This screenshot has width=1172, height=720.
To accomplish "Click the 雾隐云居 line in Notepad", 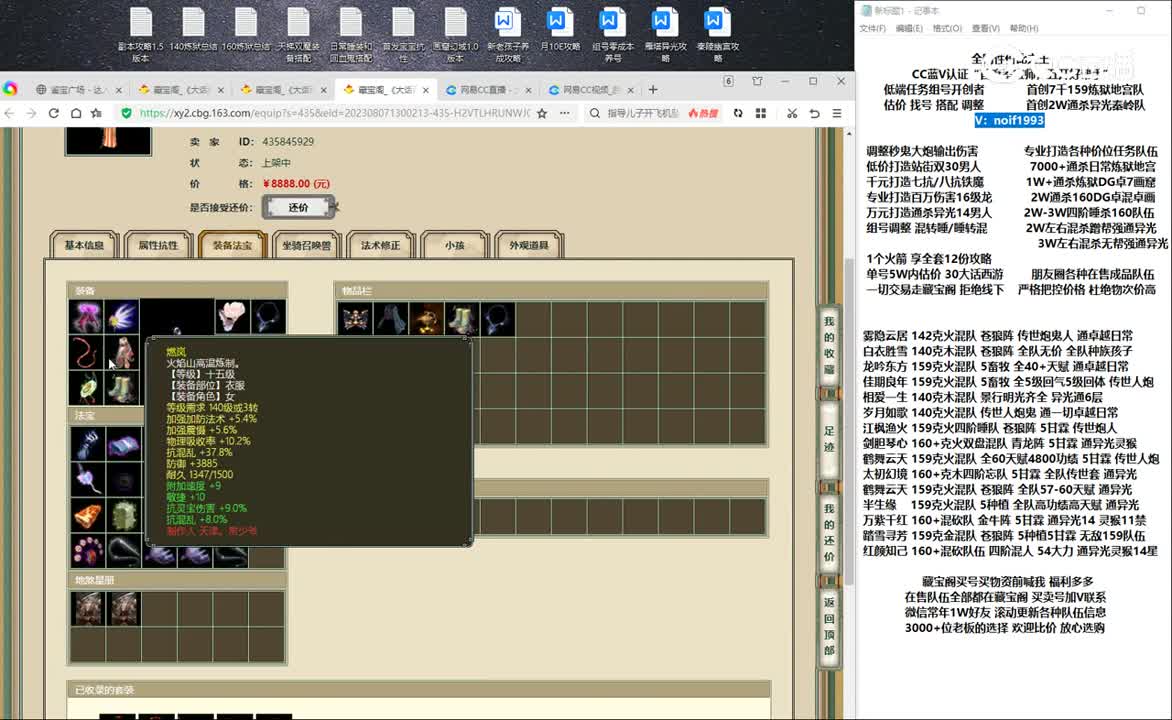I will point(998,336).
